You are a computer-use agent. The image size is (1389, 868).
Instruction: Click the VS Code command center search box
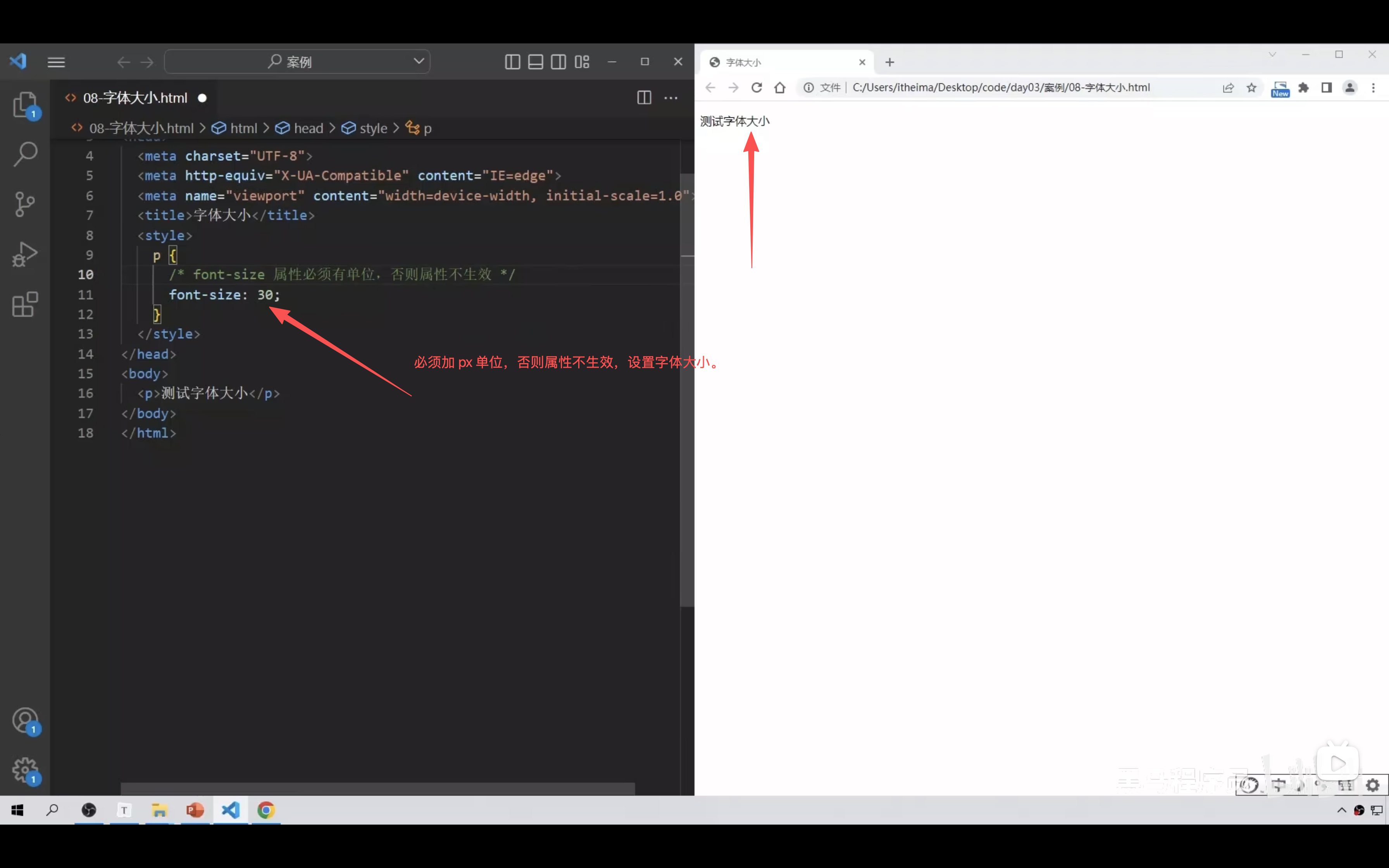click(x=297, y=62)
